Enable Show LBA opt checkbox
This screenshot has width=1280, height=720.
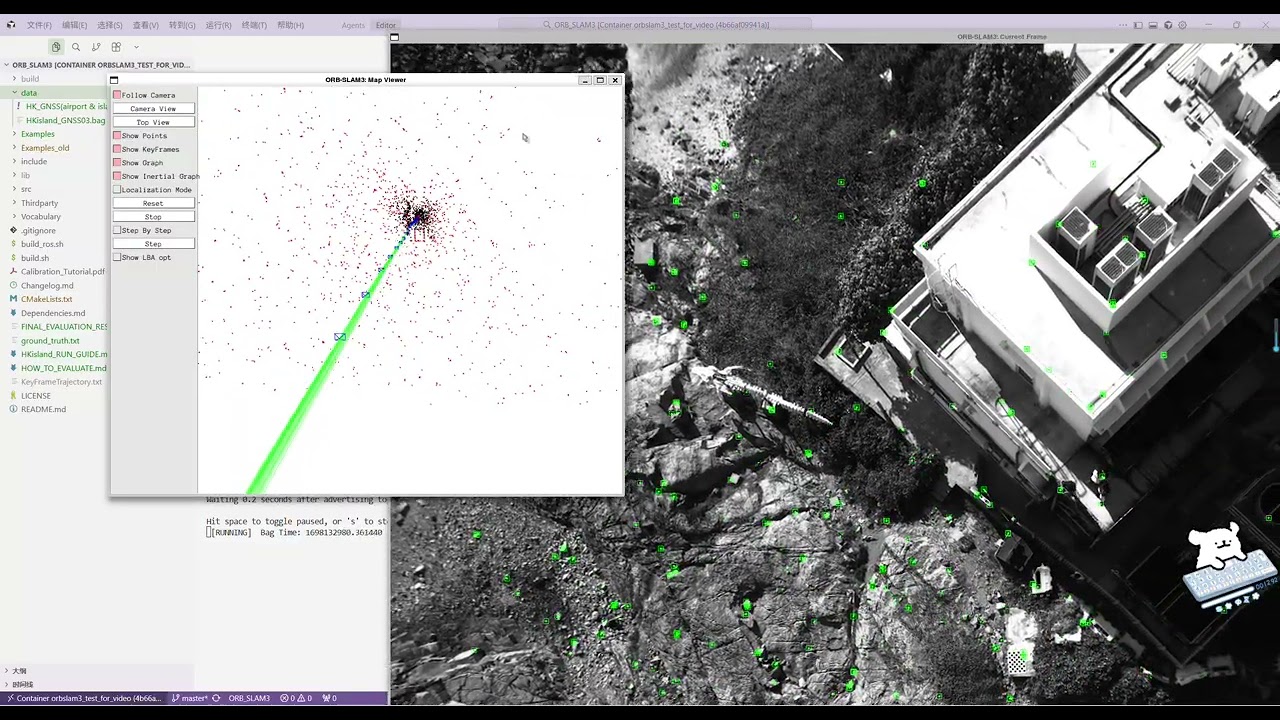[117, 257]
